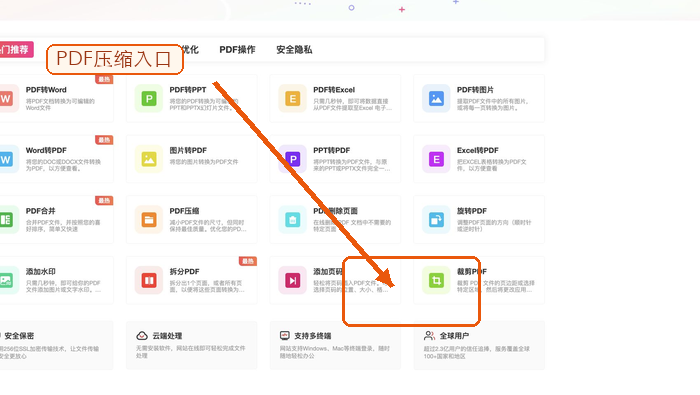Click the 添加水印 title text
The height and width of the screenshot is (395, 700).
click(x=41, y=271)
